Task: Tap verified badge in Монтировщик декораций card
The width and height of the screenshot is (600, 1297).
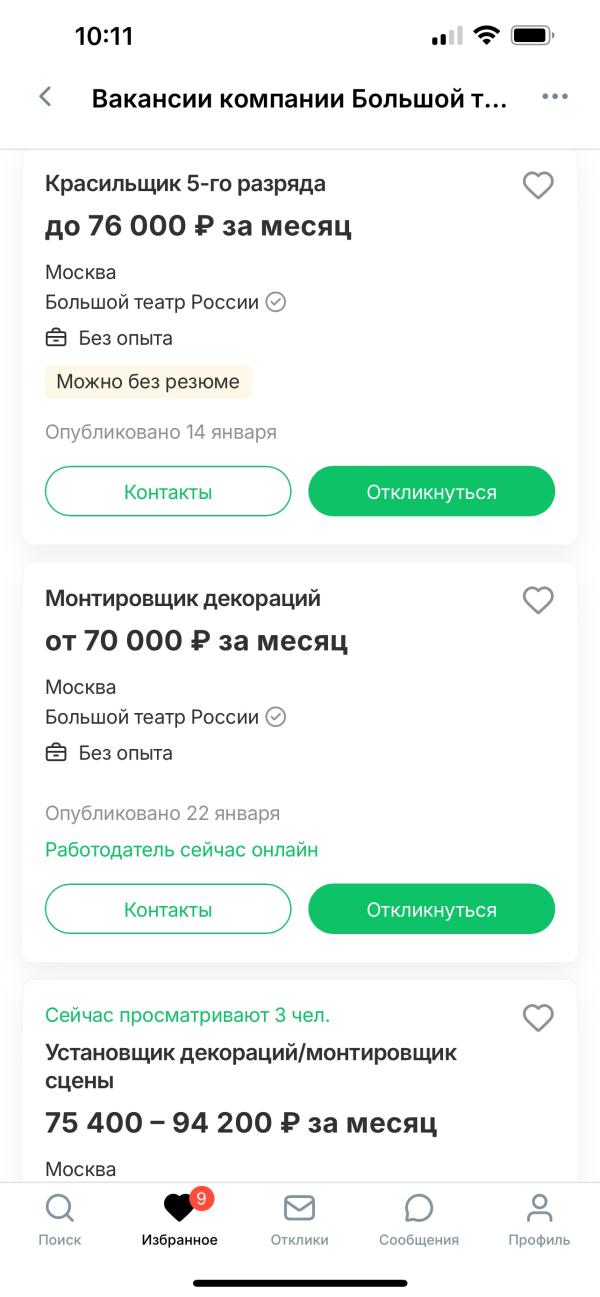Action: coord(276,717)
